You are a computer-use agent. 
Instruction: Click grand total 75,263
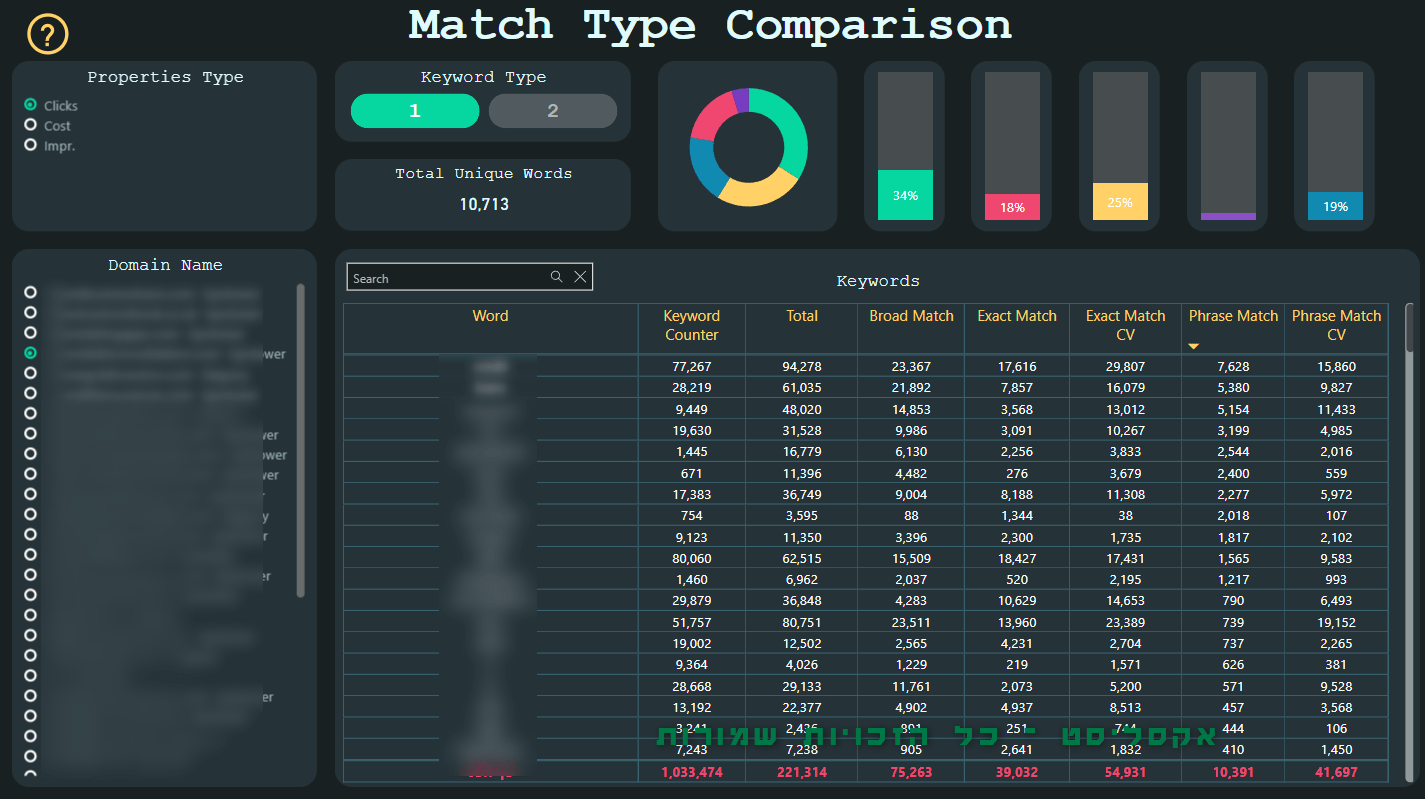911,772
